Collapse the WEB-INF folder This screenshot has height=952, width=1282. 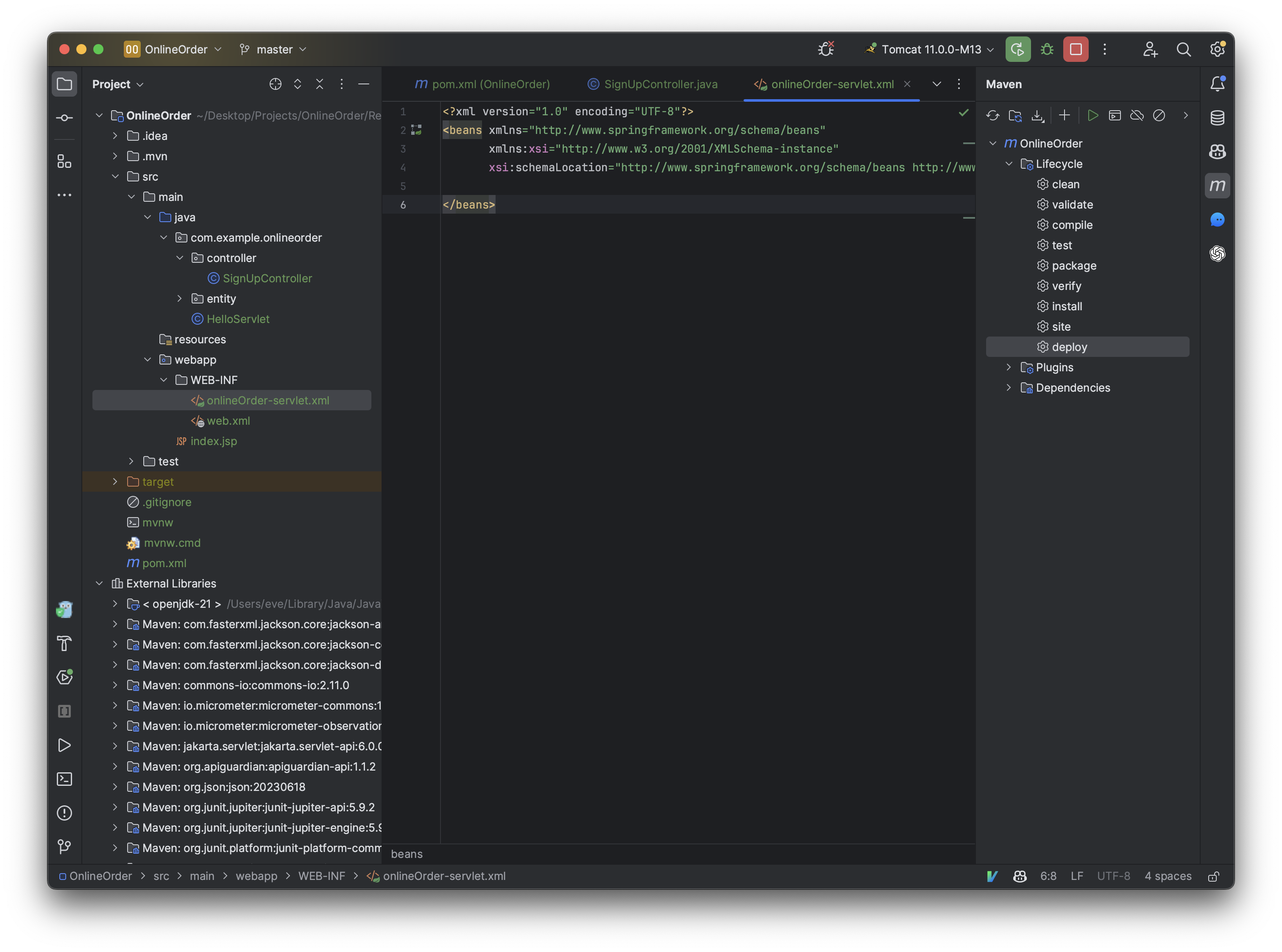click(164, 380)
